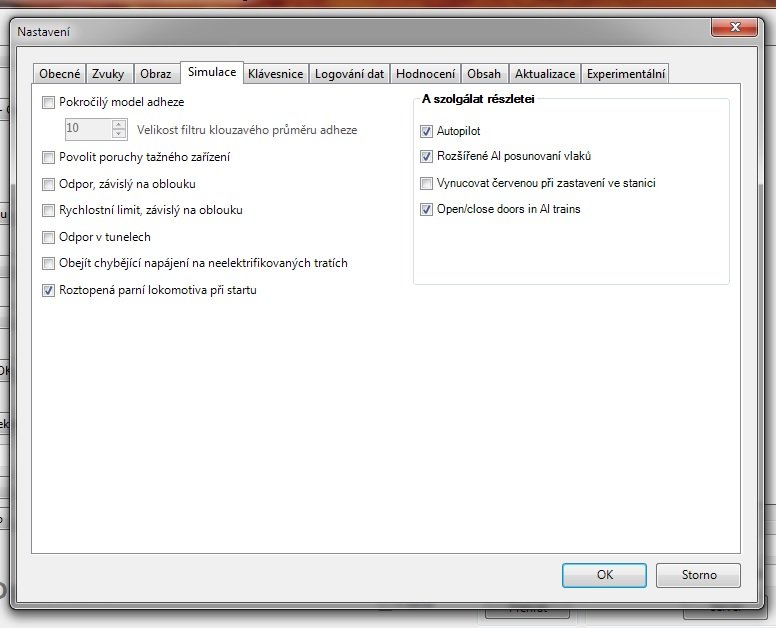Disable the Autopilot checkbox
Screen dimensions: 776x628
pyautogui.click(x=427, y=131)
